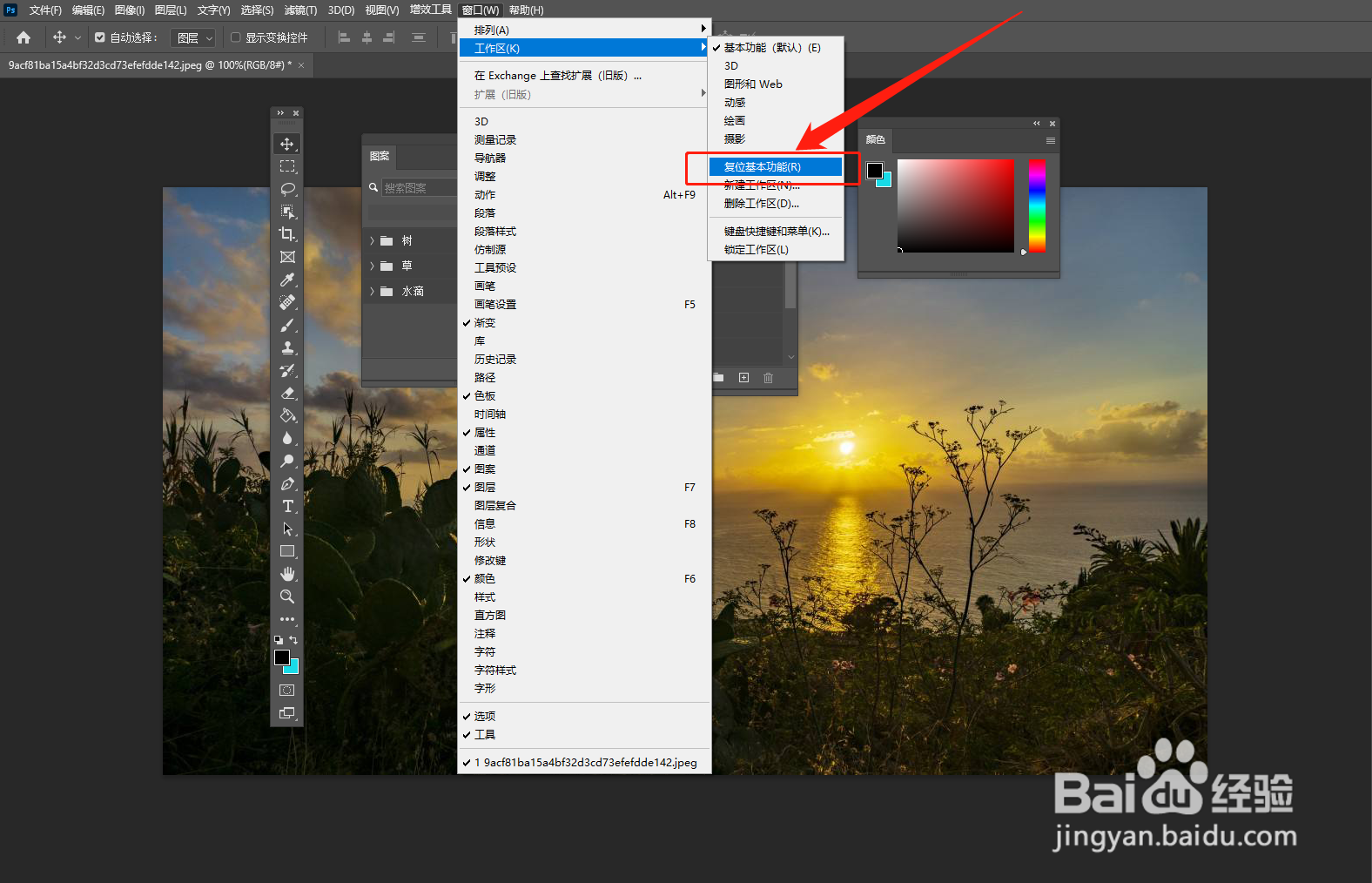Viewport: 1372px width, 883px height.
Task: Open the Move tool preset dropdown arrow
Action: tap(77, 37)
